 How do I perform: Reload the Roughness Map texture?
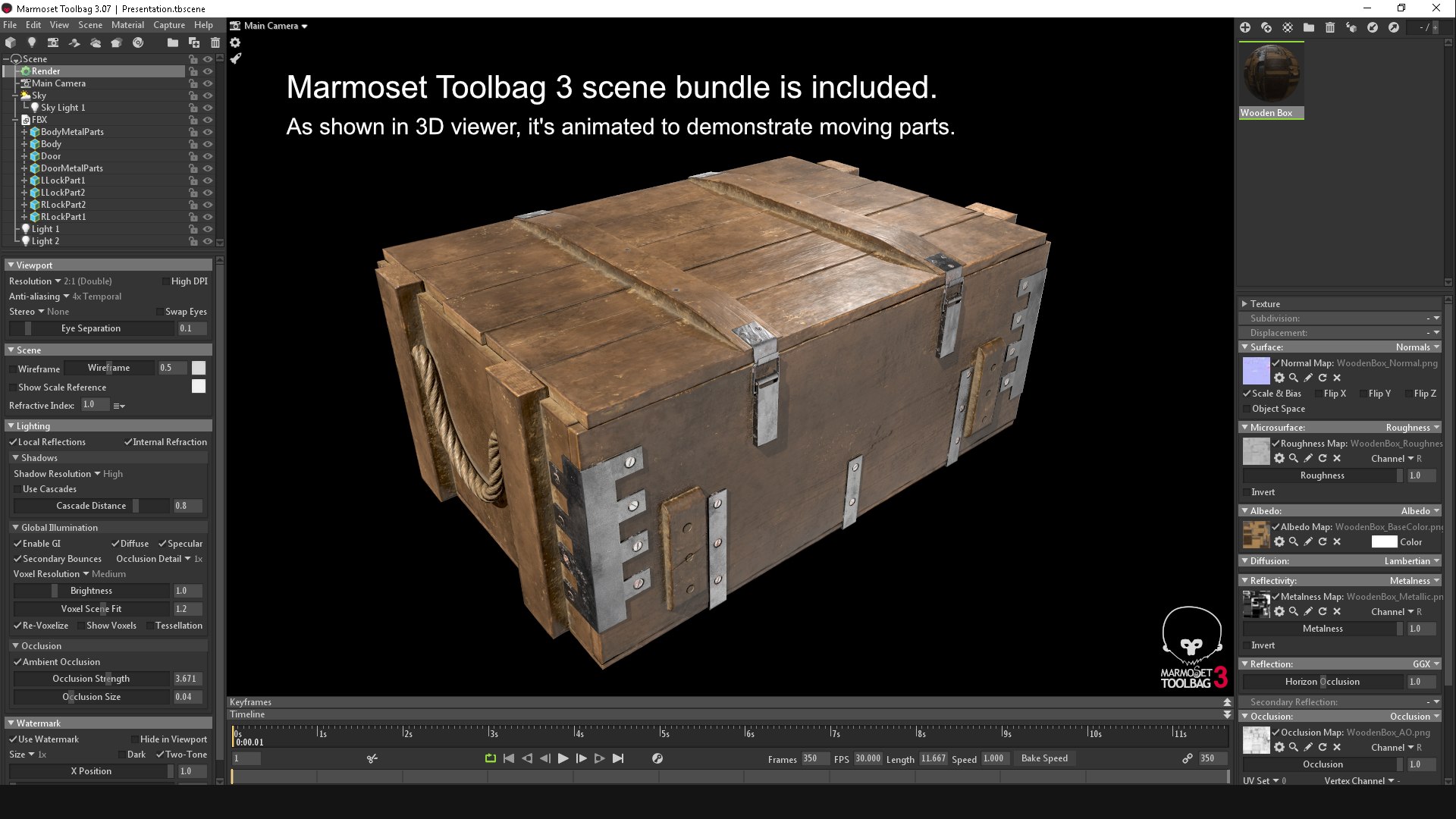[1323, 458]
